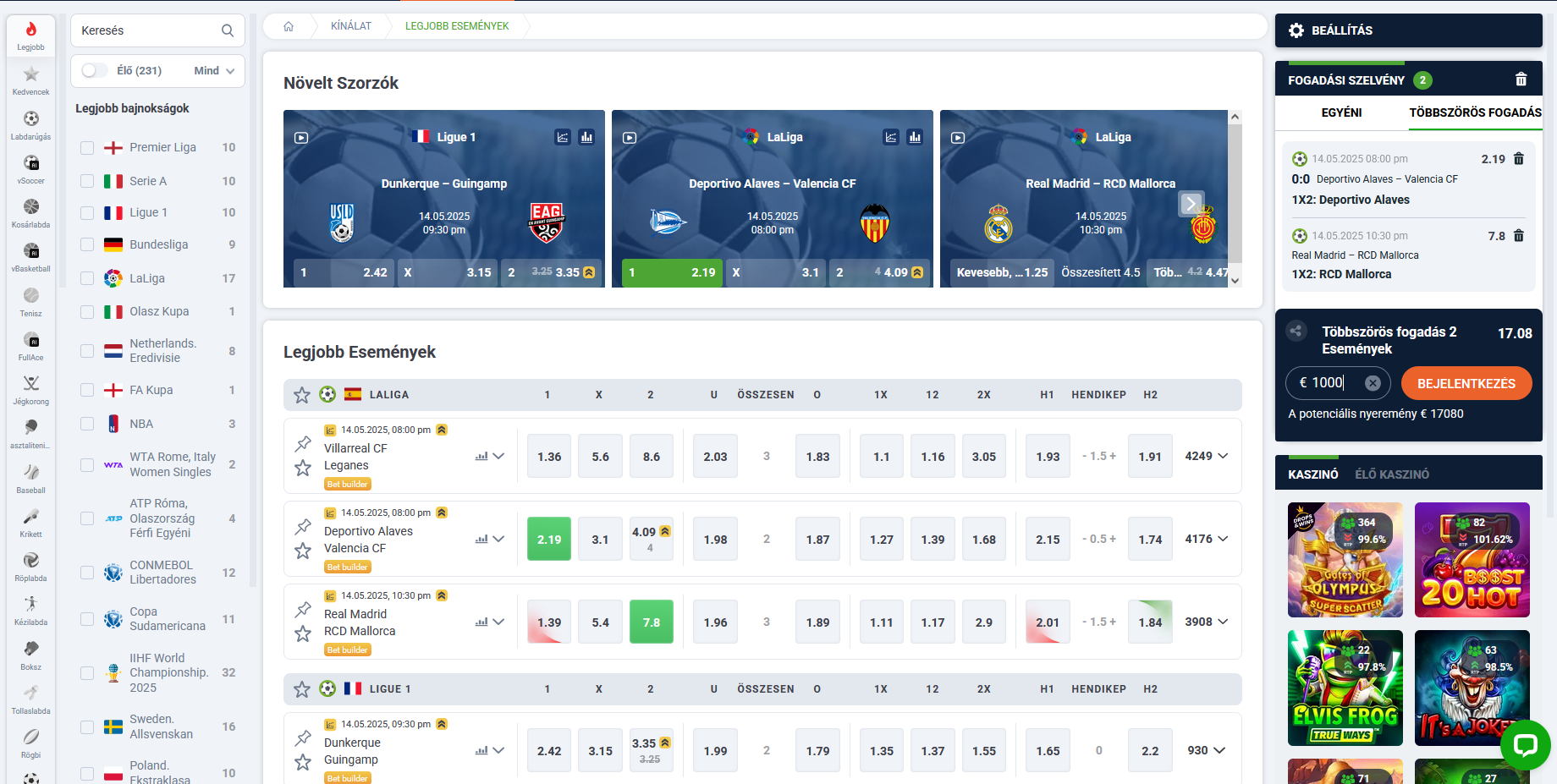The image size is (1557, 784).
Task: Open the Beállítás settings gear icon
Action: [x=1296, y=30]
